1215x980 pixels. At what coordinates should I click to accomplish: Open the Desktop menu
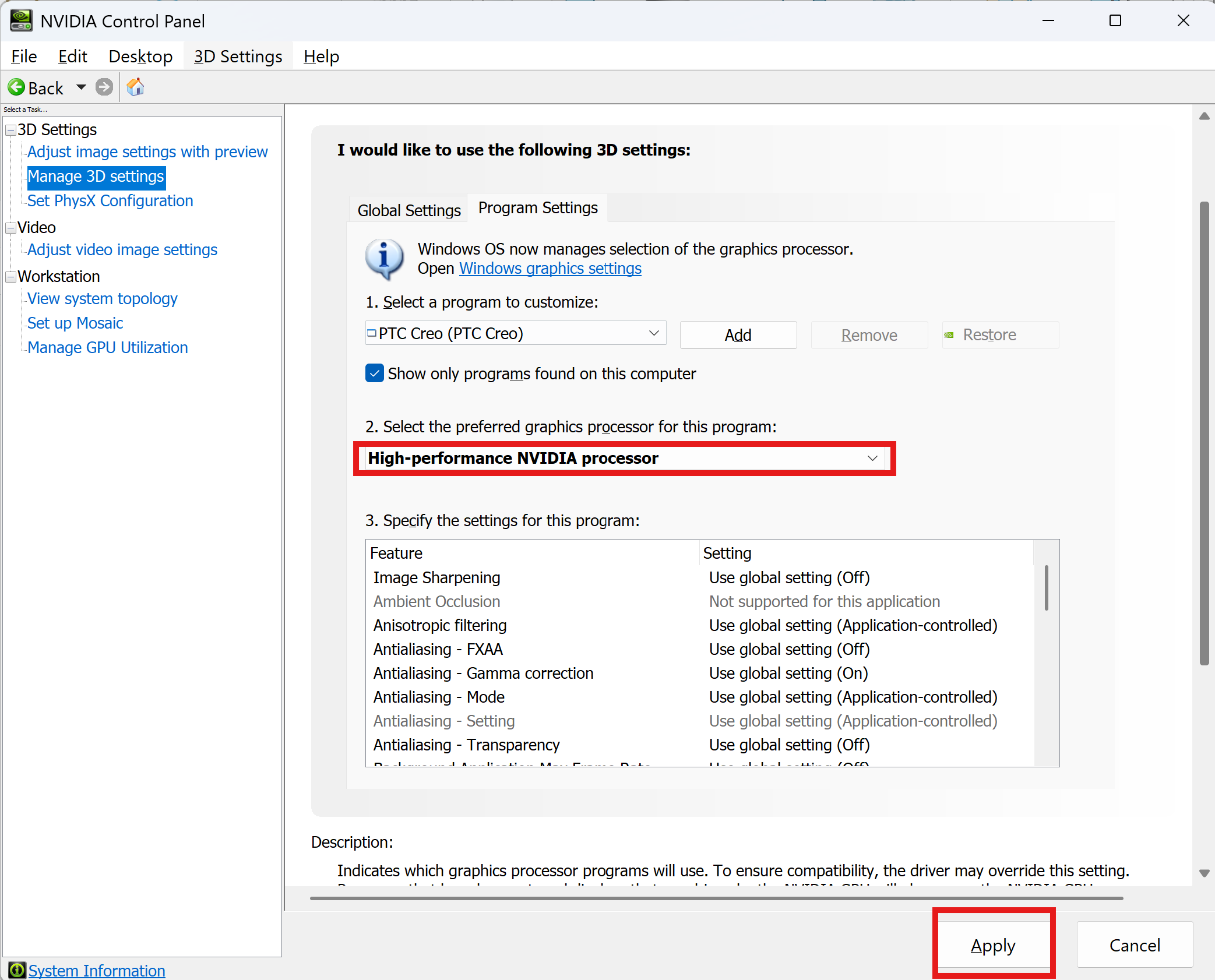[140, 57]
